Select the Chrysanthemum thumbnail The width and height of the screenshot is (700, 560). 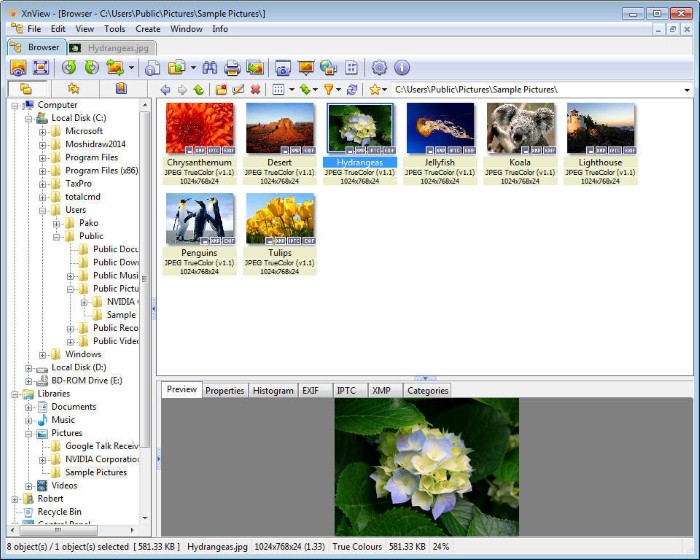click(200, 128)
